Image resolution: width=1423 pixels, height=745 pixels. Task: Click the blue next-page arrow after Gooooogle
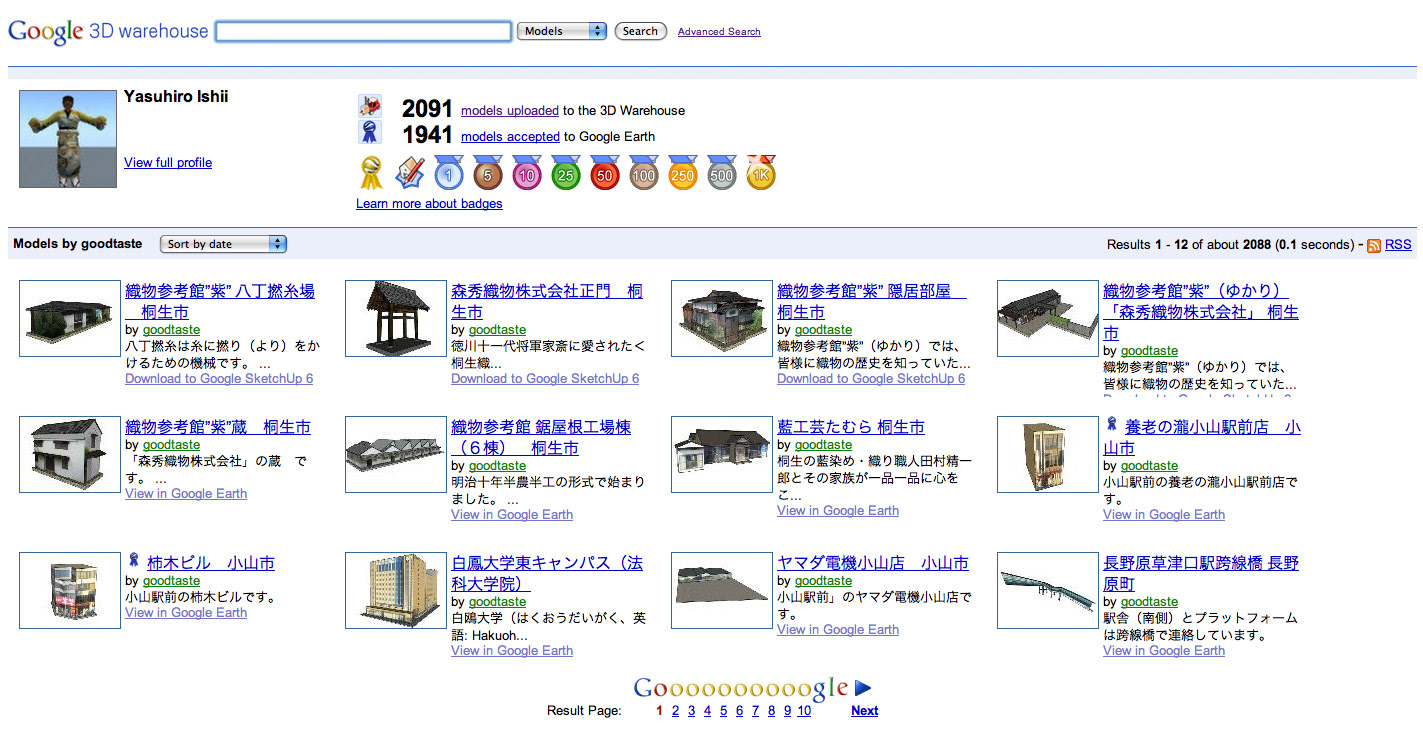click(864, 688)
